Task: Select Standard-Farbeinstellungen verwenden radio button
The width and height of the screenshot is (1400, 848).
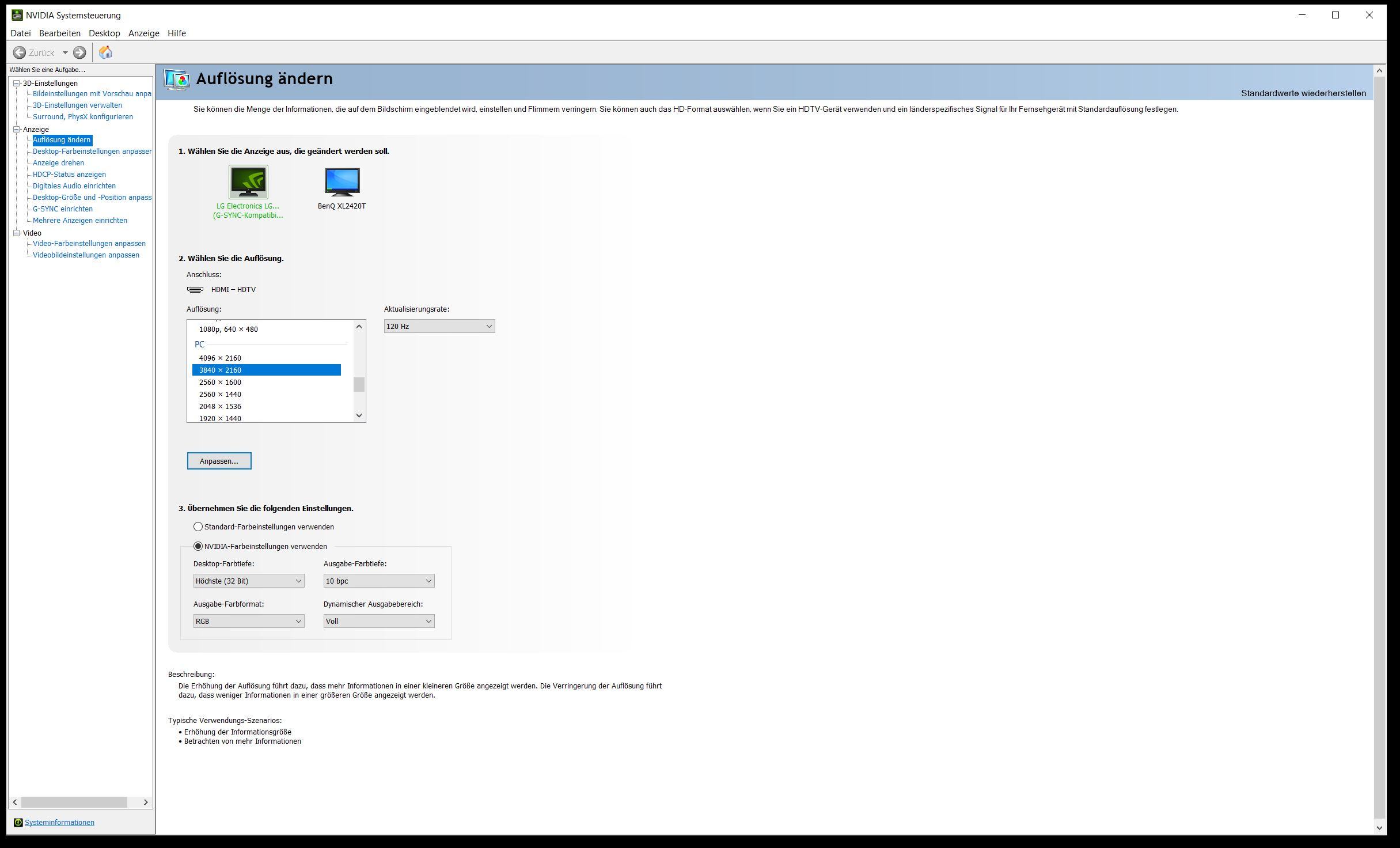Action: pyautogui.click(x=198, y=527)
